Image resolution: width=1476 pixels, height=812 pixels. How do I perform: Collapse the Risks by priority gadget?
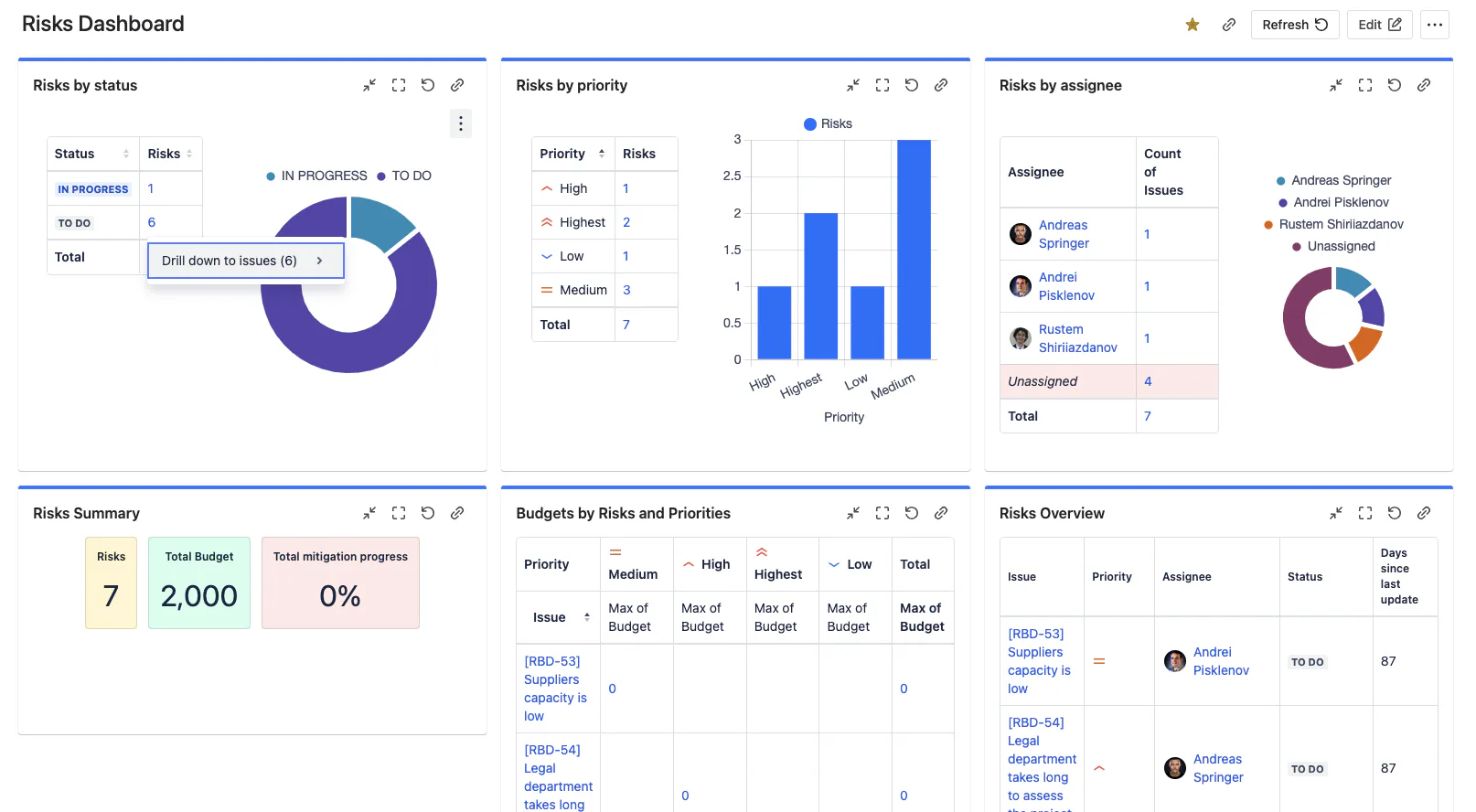853,85
